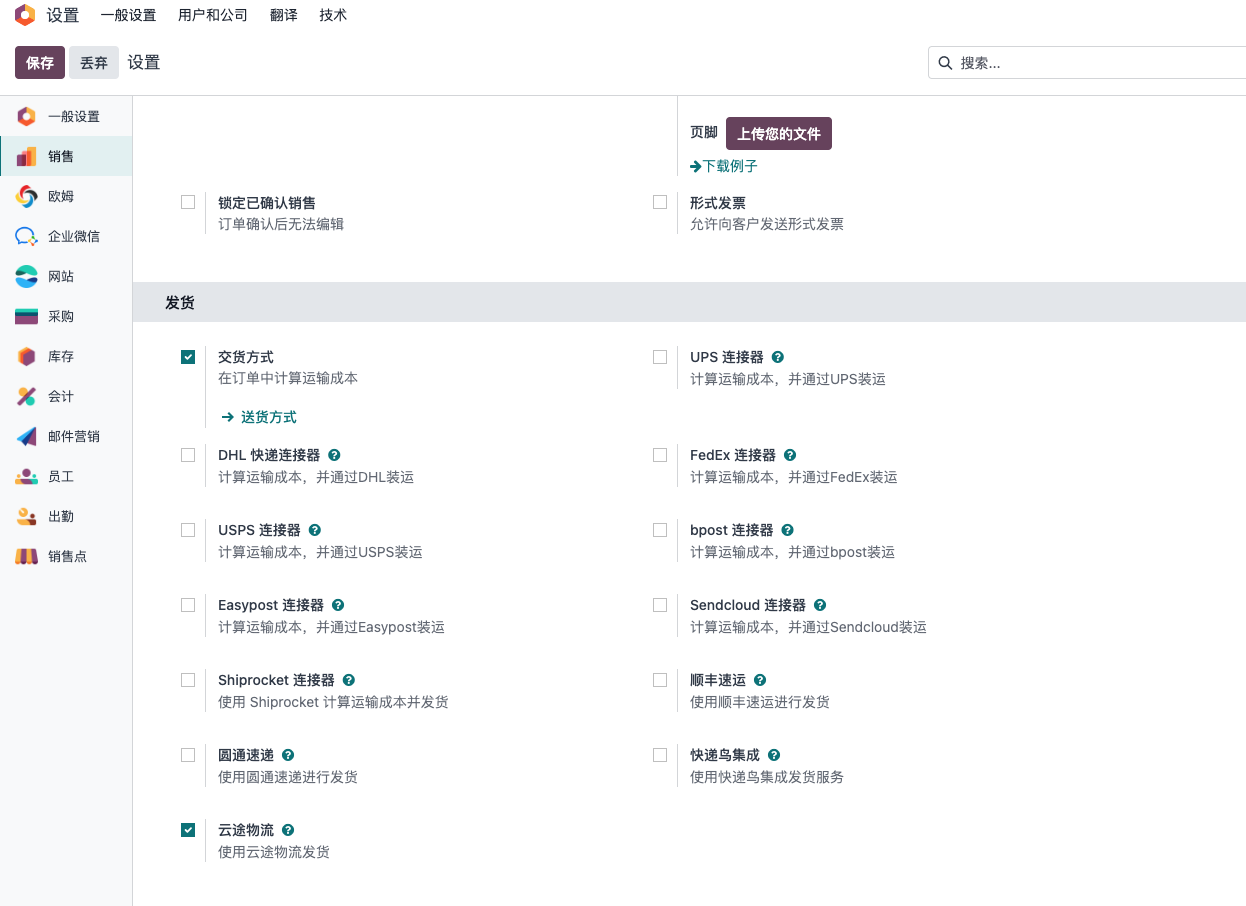Enable Easypost 连接器 checkbox
This screenshot has height=906, width=1246.
pyautogui.click(x=188, y=605)
